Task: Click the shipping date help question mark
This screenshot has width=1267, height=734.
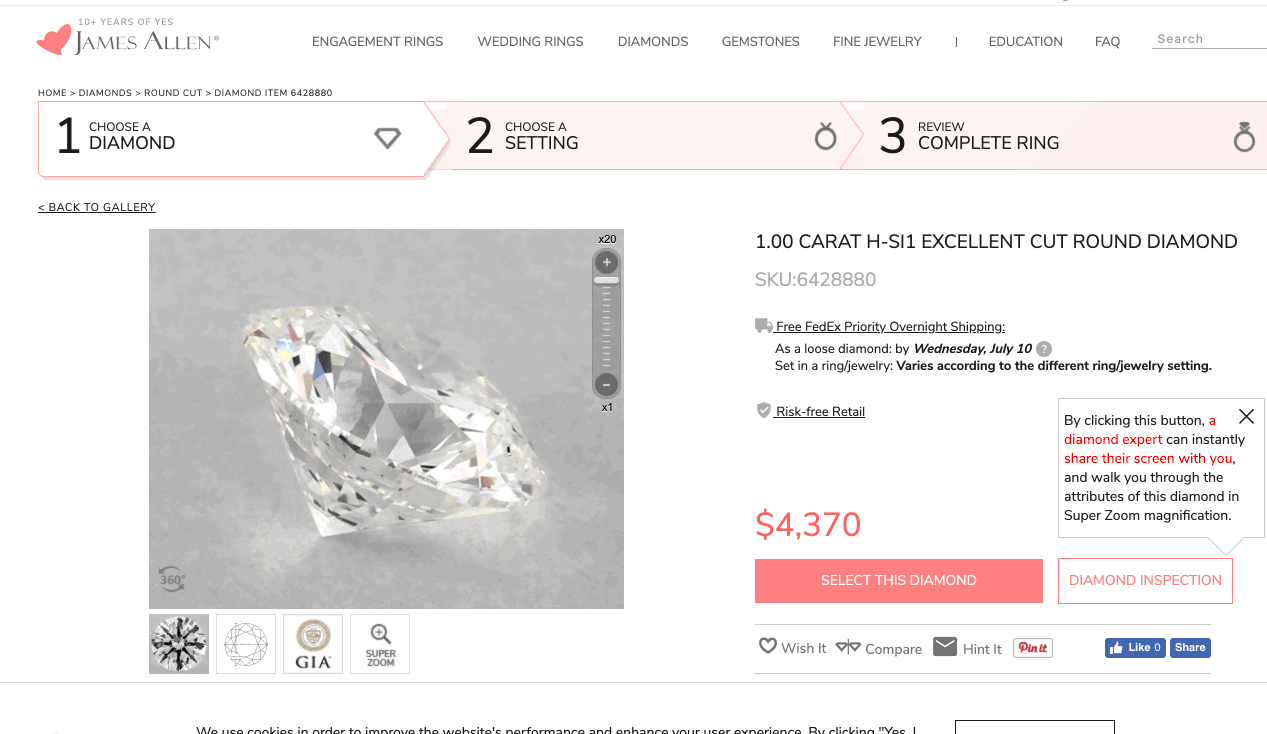Action: 1044,349
